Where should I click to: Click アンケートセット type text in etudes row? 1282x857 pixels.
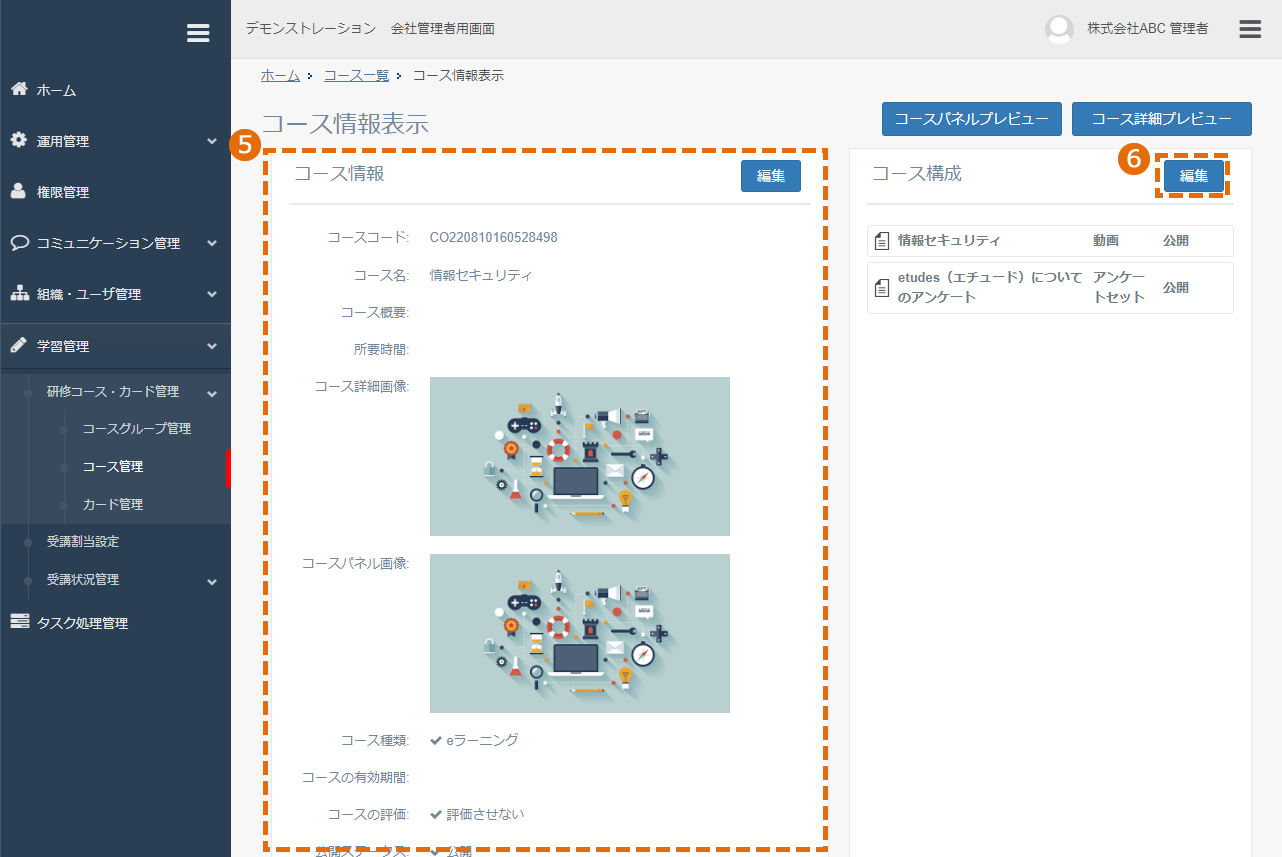tap(1120, 287)
